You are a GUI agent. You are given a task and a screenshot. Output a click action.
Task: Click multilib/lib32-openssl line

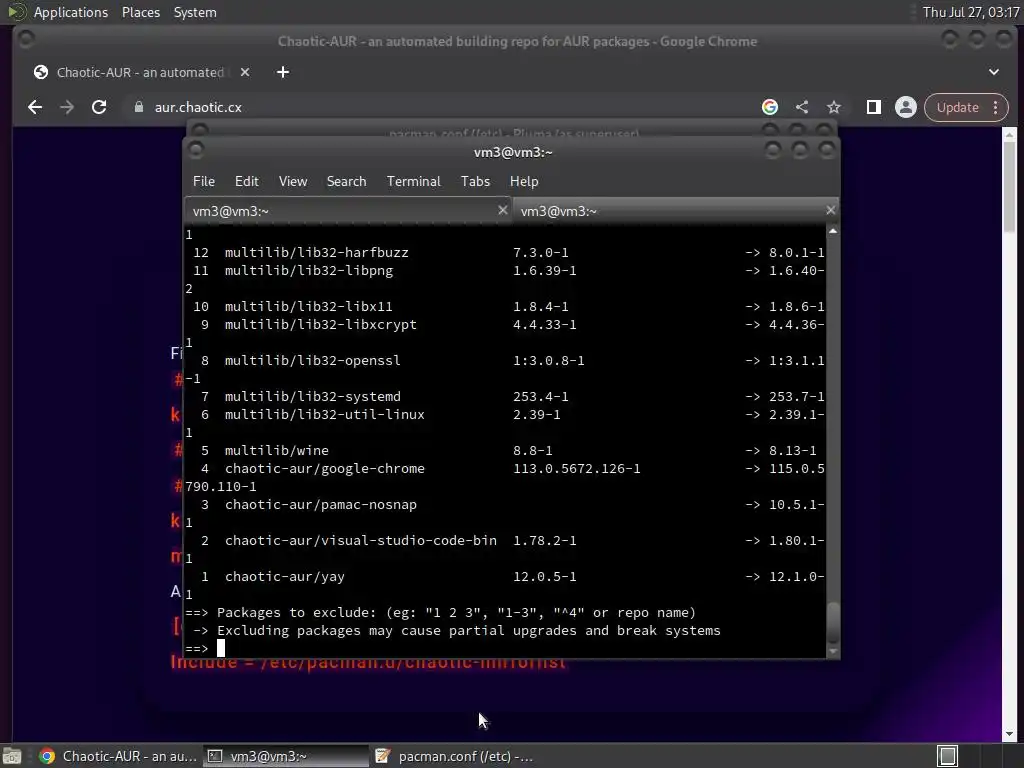tap(505, 360)
